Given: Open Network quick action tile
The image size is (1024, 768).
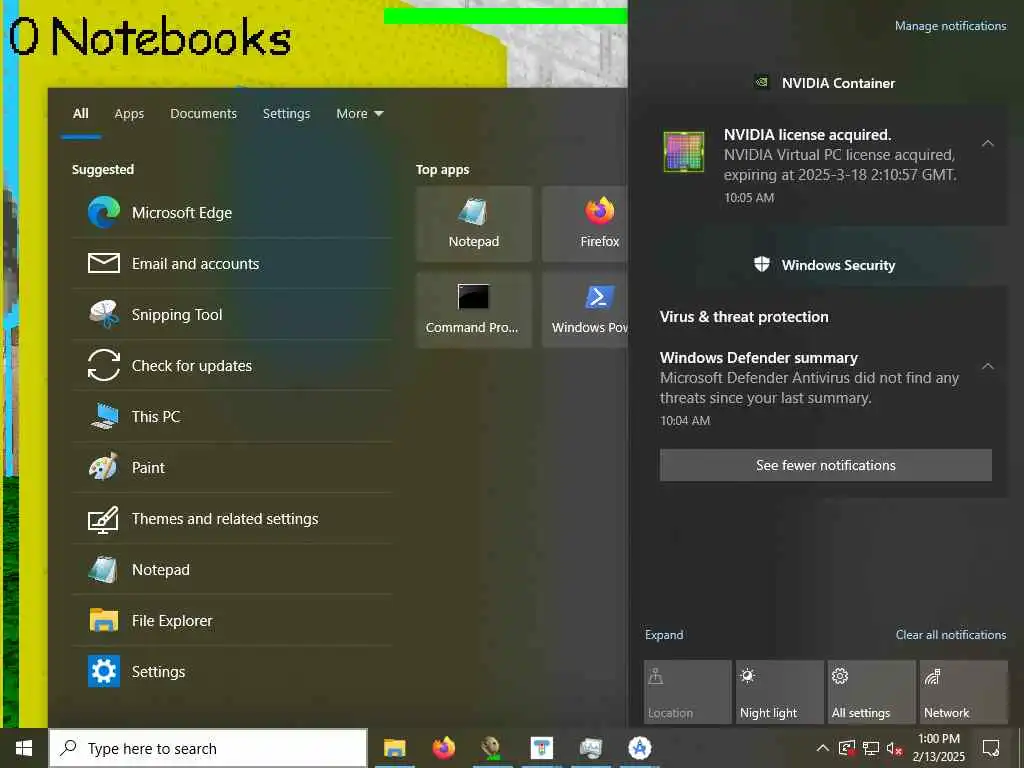Looking at the screenshot, I should (x=963, y=692).
